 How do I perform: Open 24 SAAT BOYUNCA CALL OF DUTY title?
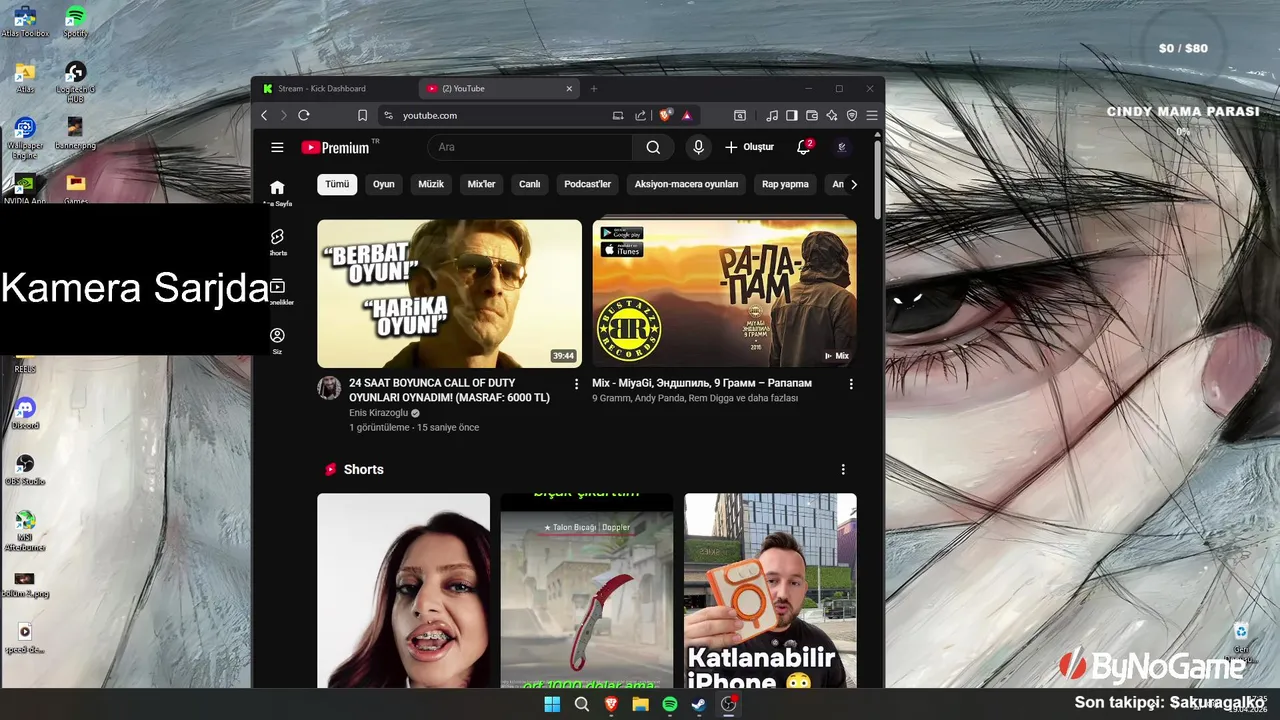tap(449, 390)
